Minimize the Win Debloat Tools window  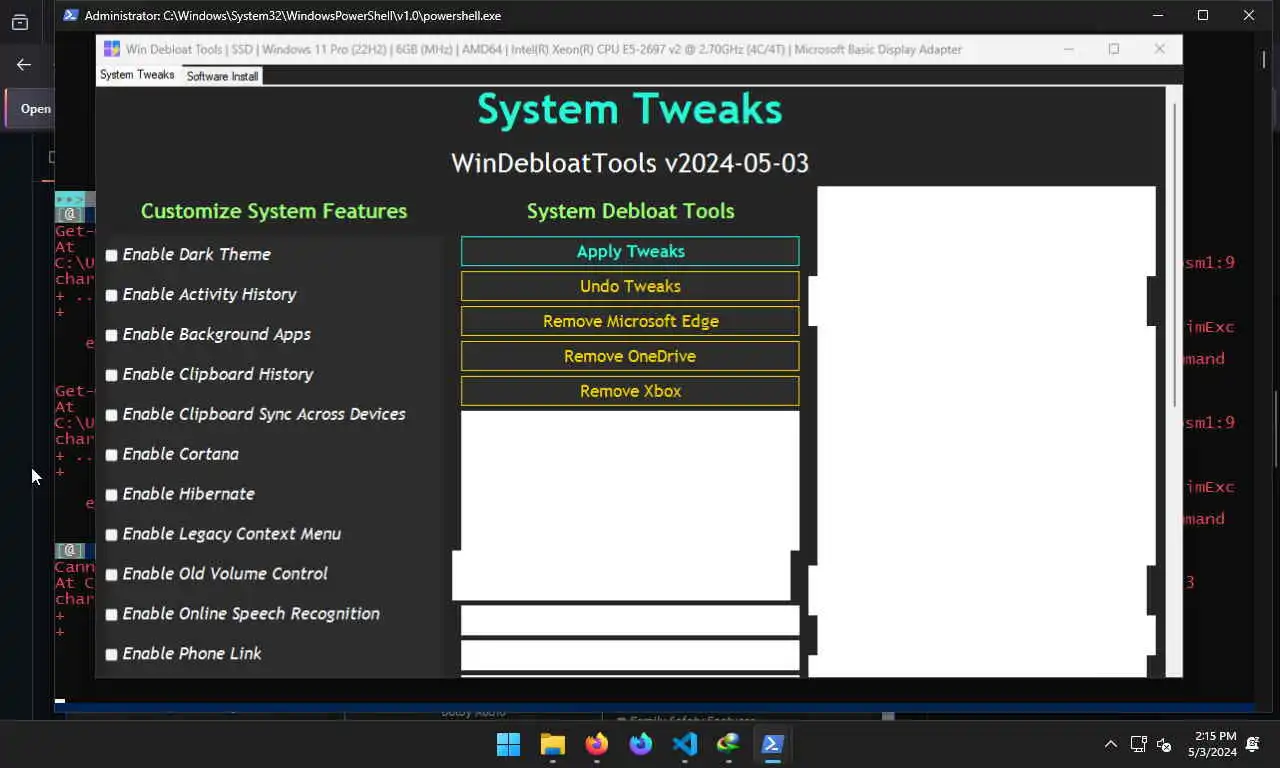(1069, 49)
